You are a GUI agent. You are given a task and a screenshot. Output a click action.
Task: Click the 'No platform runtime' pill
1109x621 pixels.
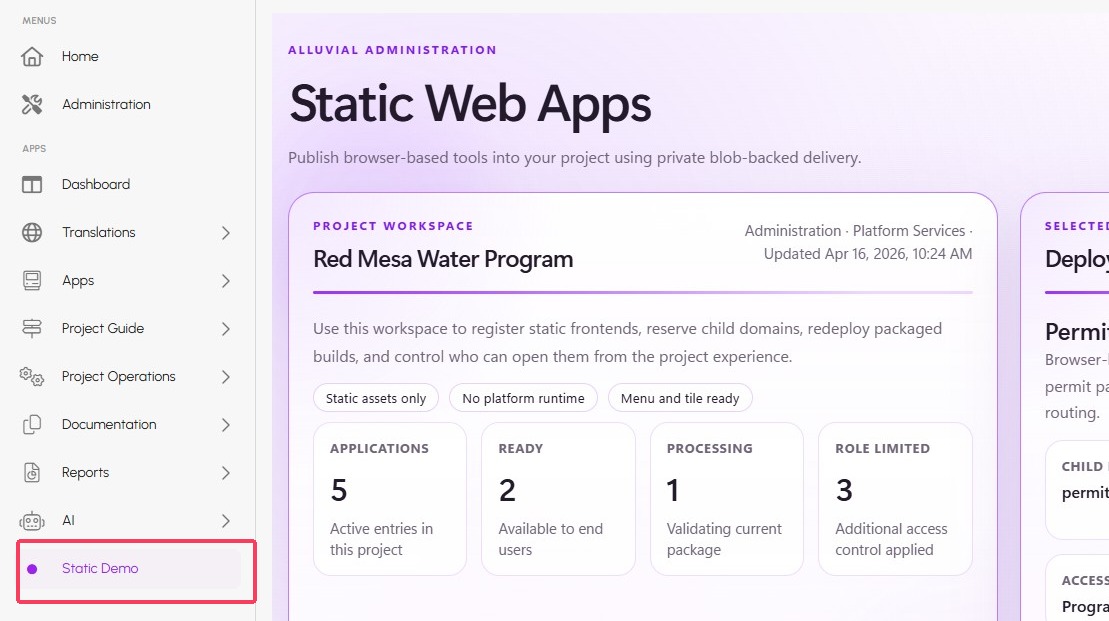(523, 398)
